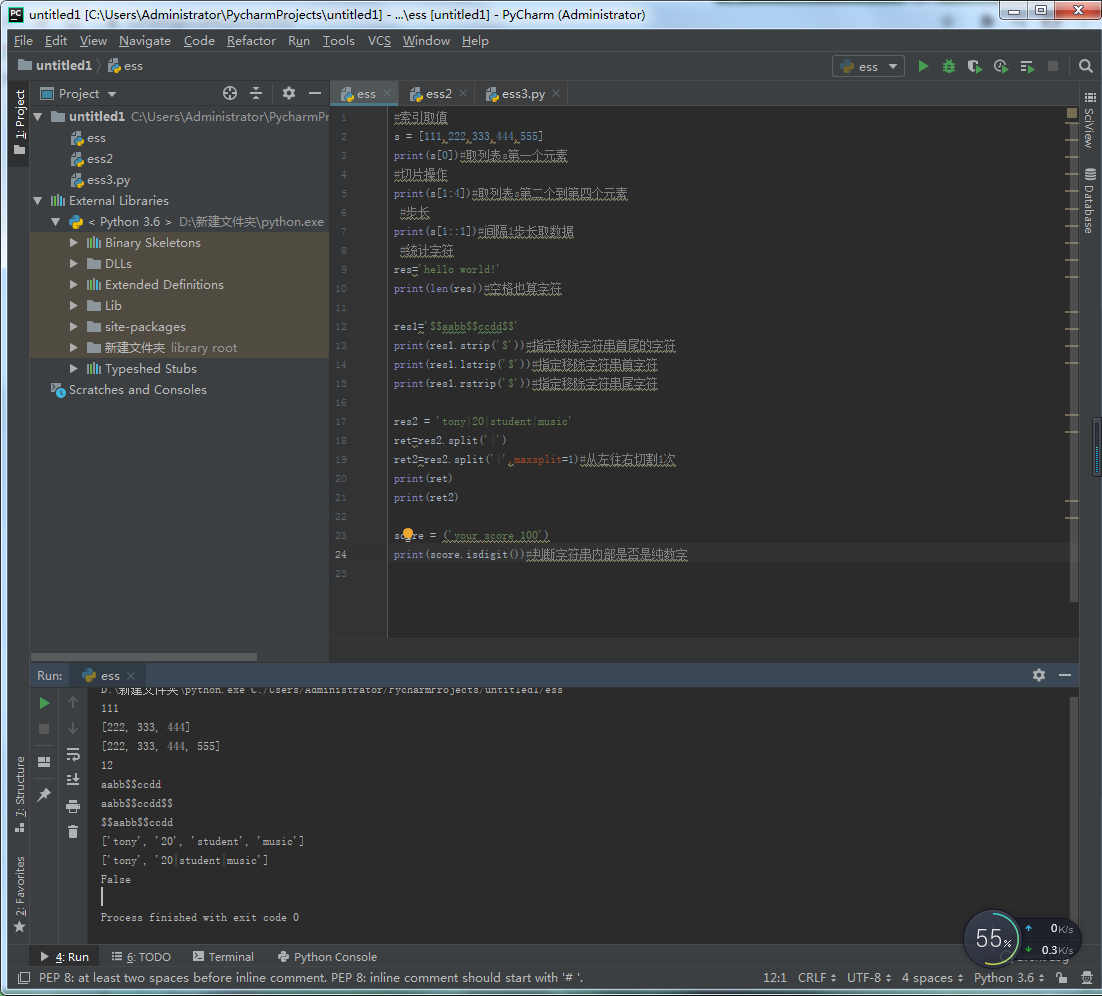Open Search Everywhere magnifier icon
The width and height of the screenshot is (1102, 996).
1086,66
